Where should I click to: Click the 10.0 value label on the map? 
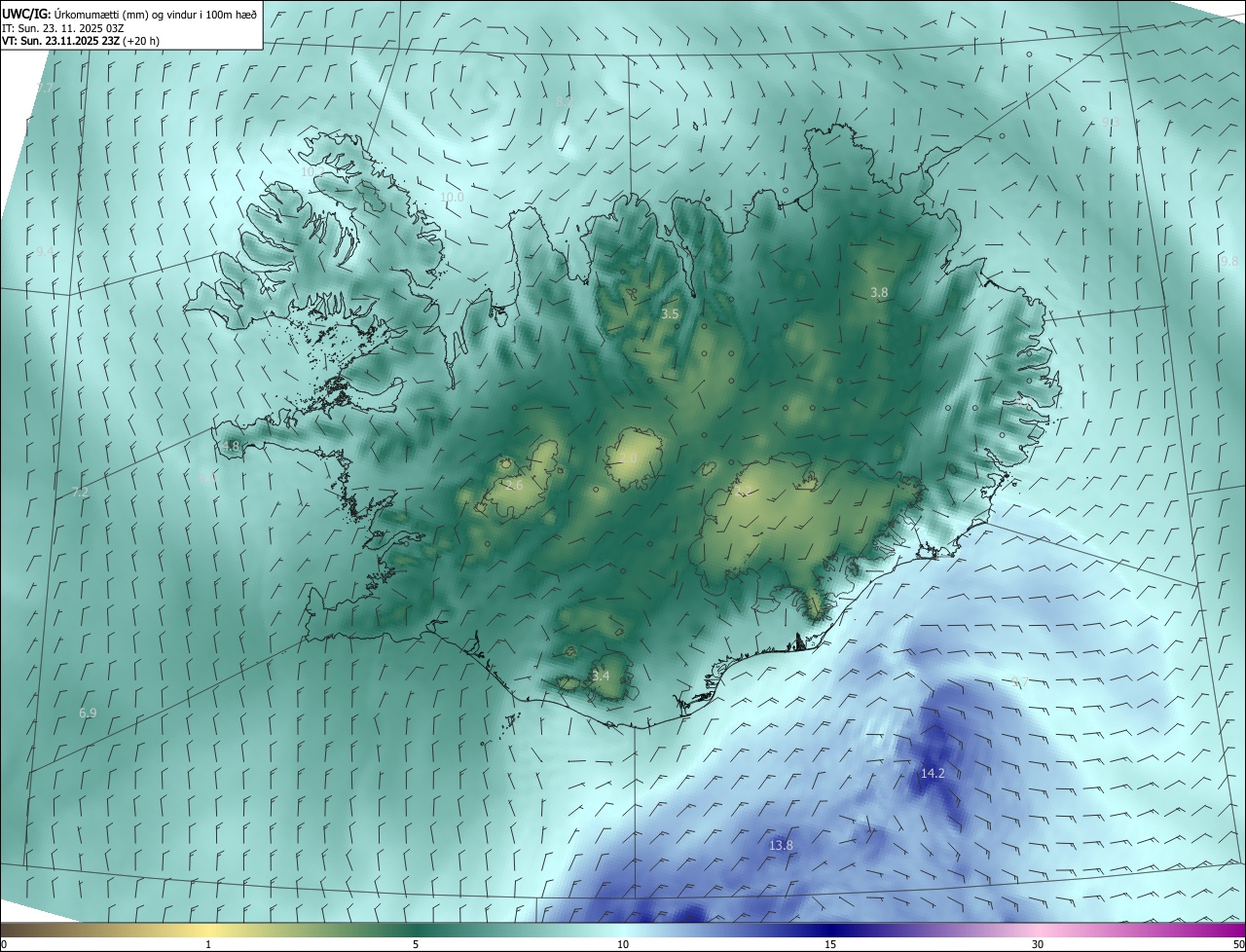[452, 197]
